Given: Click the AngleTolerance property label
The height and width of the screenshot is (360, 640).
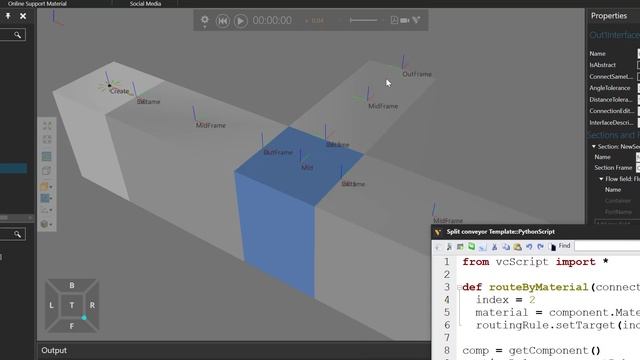Looking at the screenshot, I should 609,88.
